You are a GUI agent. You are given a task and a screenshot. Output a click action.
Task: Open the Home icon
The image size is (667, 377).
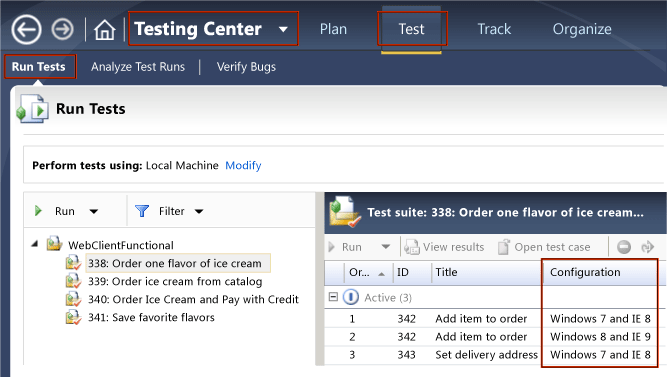click(x=105, y=30)
